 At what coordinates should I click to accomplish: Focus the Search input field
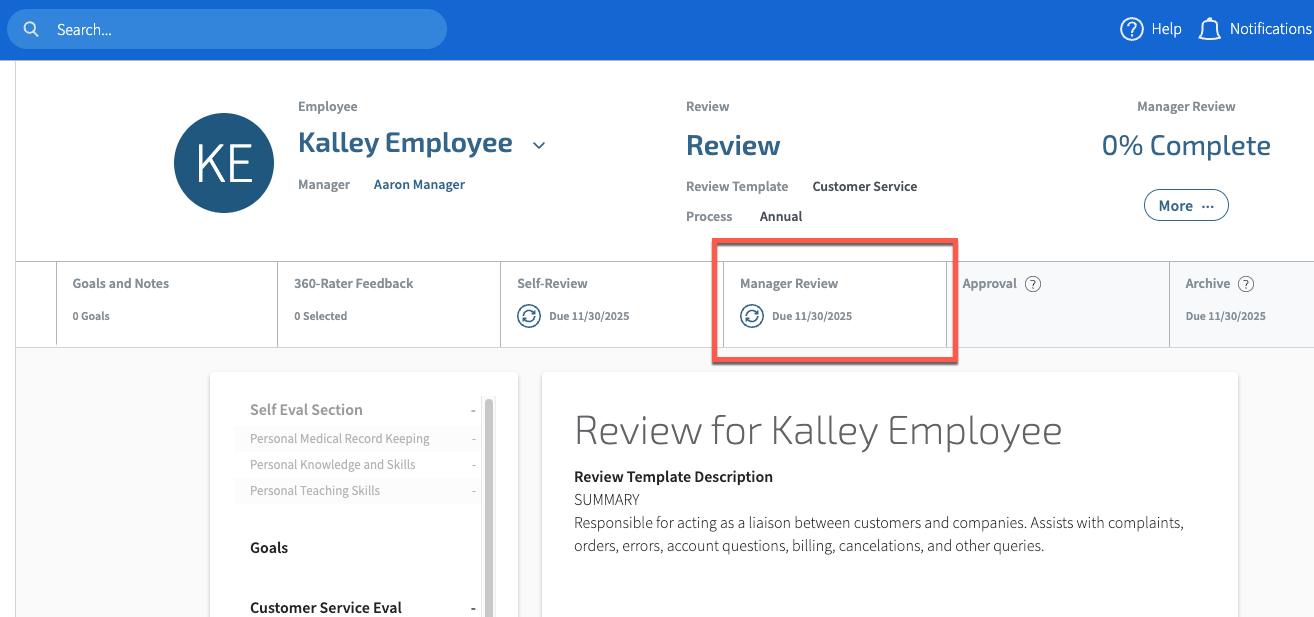tap(227, 29)
